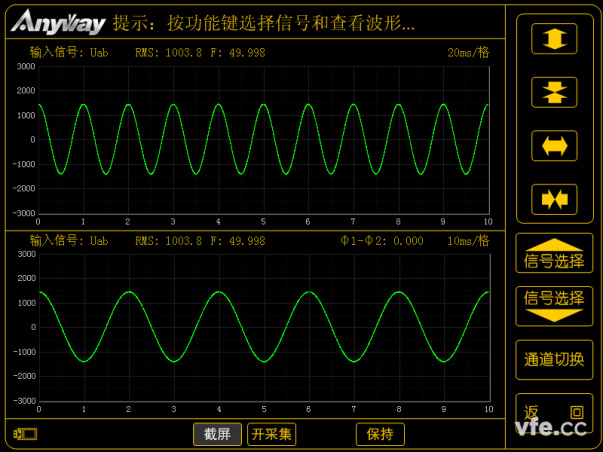Click the Φ1-Φ2: 0.000 phase readout
603x452 pixels.
(x=382, y=241)
